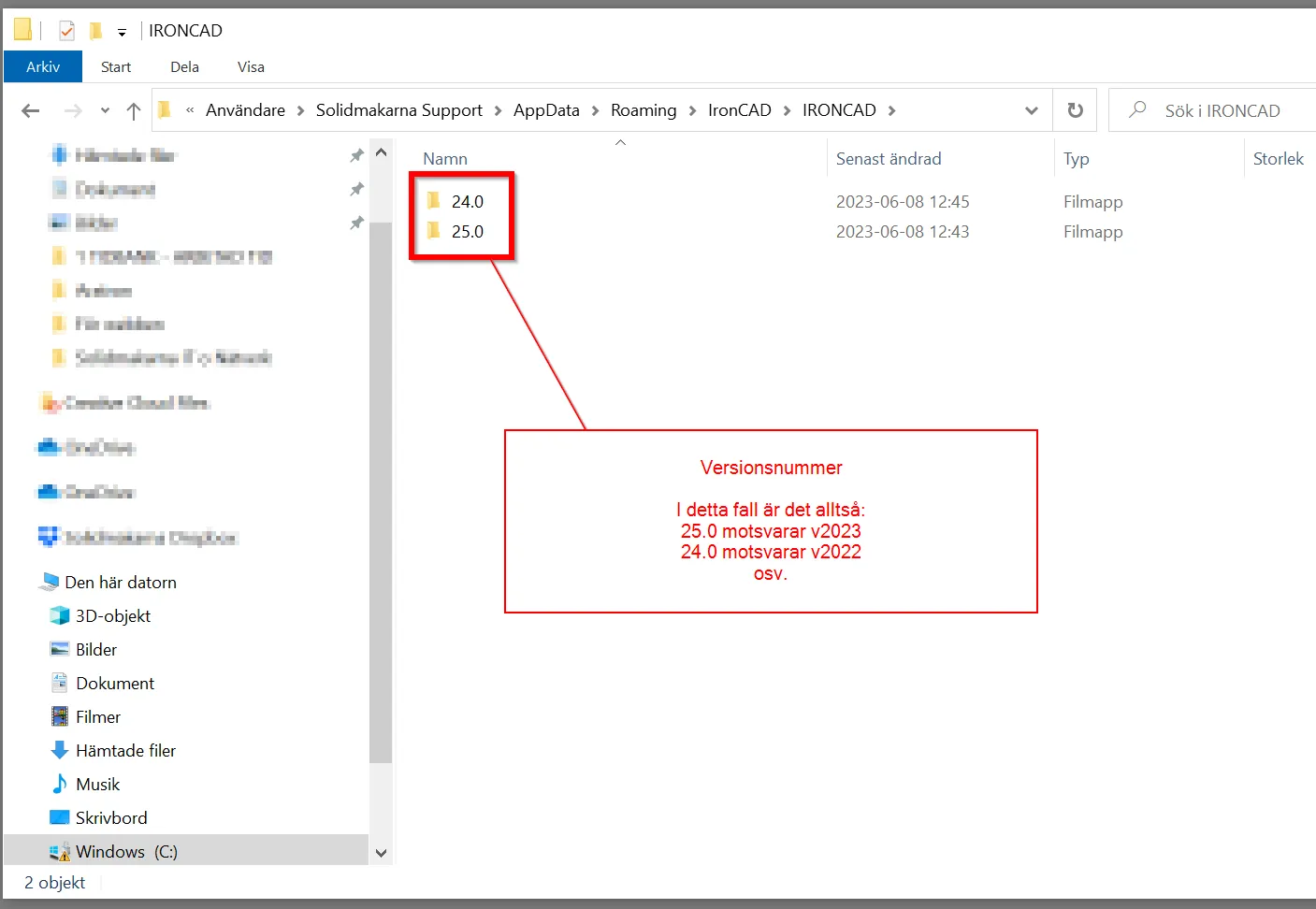Unpin Dokument from Quick Access
The height and width of the screenshot is (909, 1316).
356,189
